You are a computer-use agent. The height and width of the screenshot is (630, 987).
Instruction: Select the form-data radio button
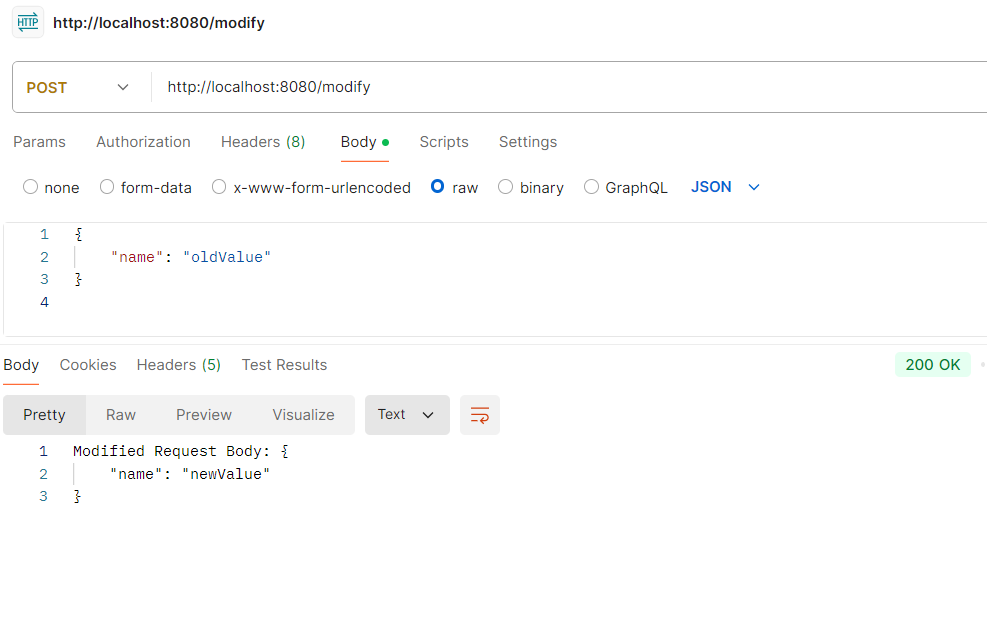point(107,187)
